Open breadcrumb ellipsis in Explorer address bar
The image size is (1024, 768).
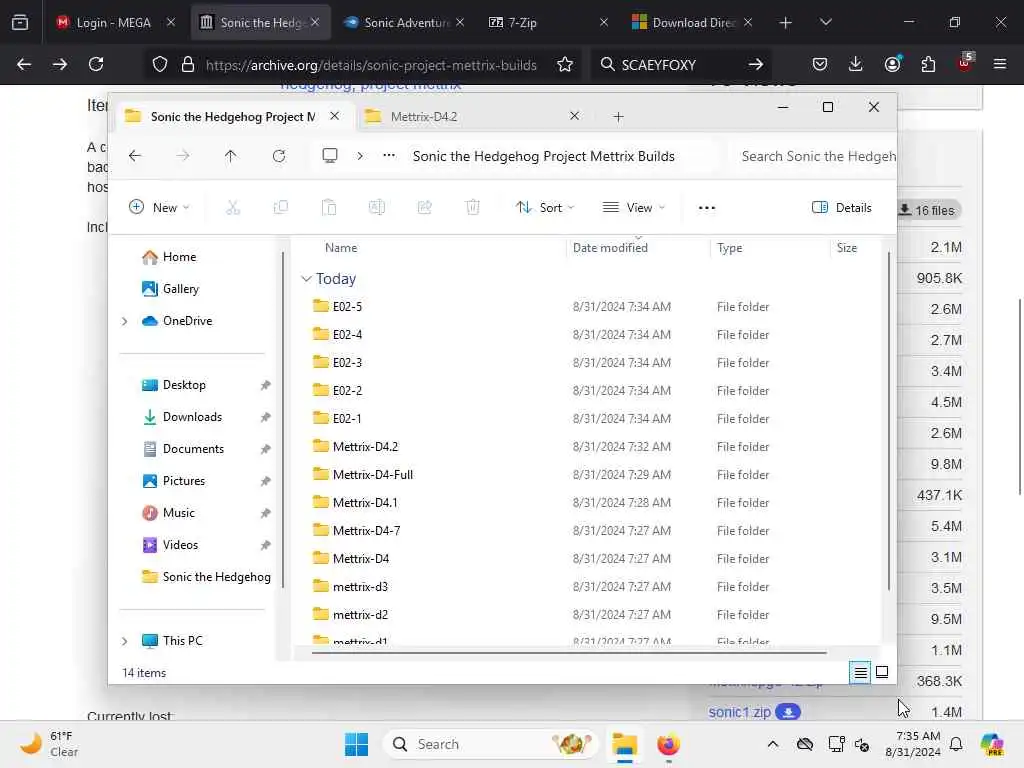389,155
